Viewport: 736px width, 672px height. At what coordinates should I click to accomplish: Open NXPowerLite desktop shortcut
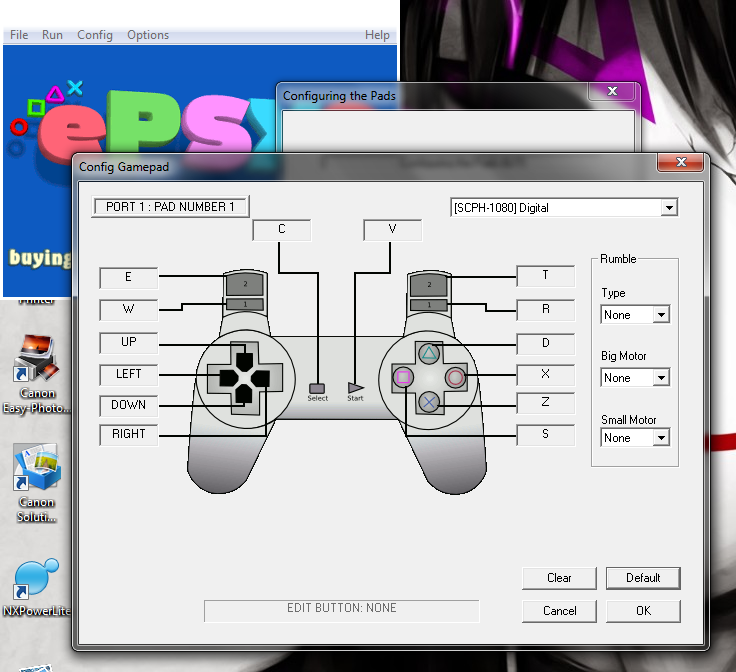[x=37, y=588]
